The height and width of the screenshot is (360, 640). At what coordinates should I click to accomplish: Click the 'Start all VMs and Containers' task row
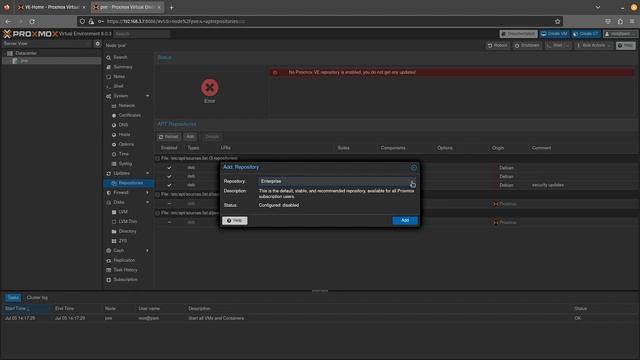pos(319,318)
